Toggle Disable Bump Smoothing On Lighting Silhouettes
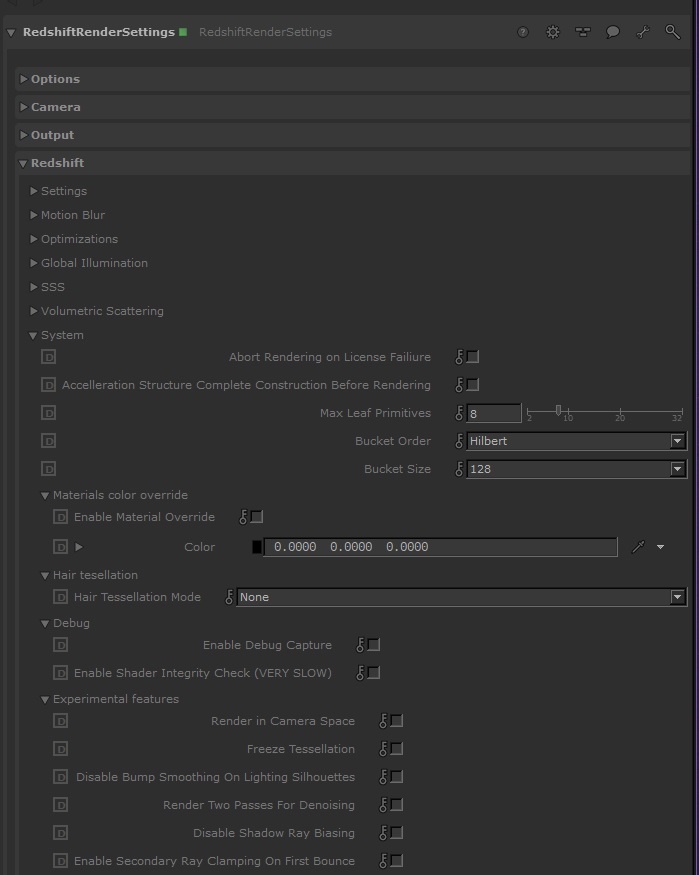The height and width of the screenshot is (875, 699). (x=397, y=777)
